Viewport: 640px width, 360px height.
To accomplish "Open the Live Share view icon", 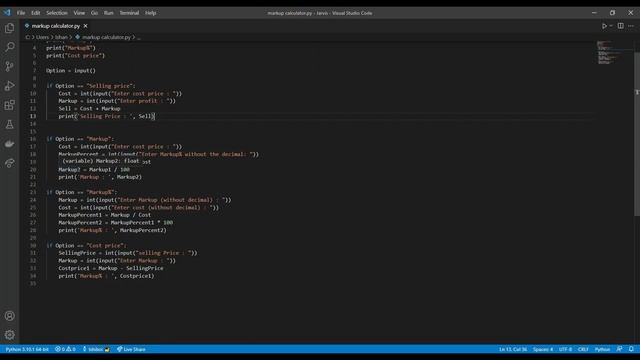I will 9,163.
